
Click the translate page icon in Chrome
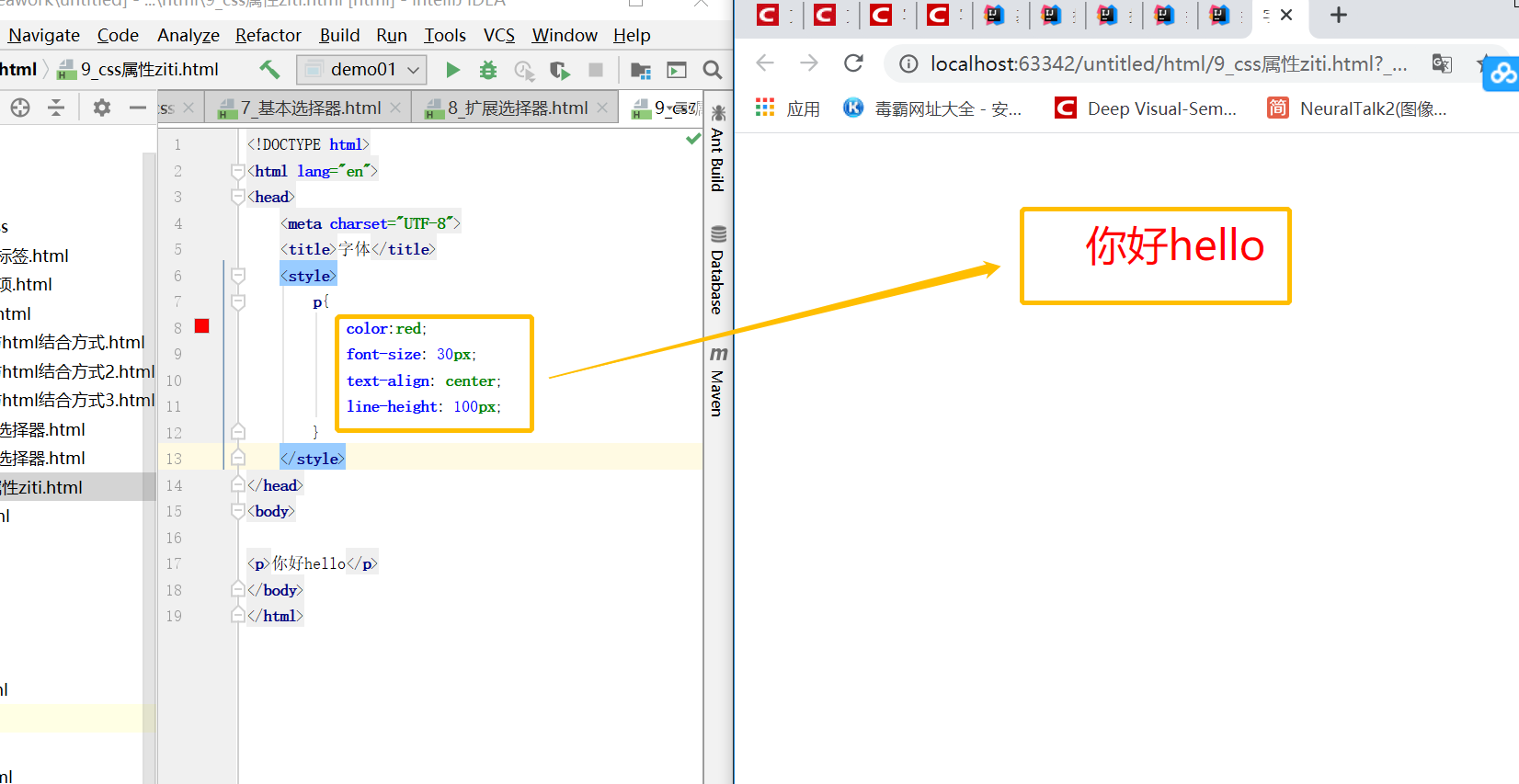coord(1442,63)
